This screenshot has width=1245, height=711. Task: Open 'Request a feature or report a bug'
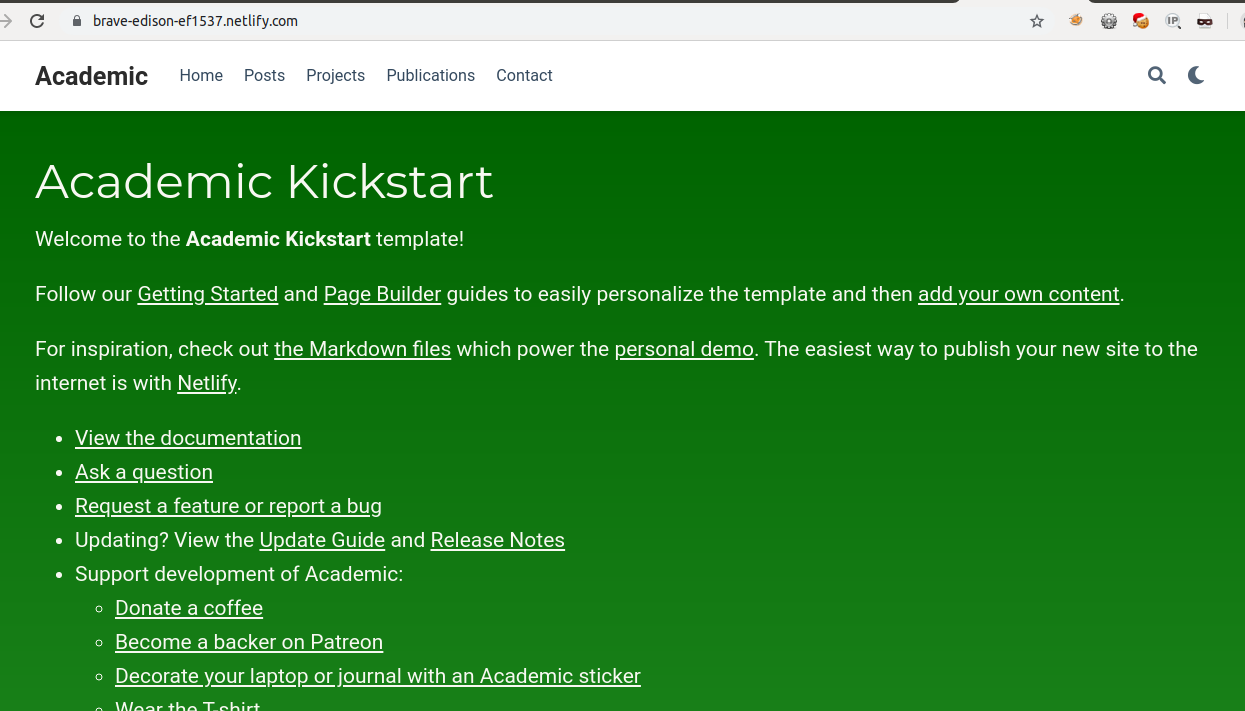(228, 506)
